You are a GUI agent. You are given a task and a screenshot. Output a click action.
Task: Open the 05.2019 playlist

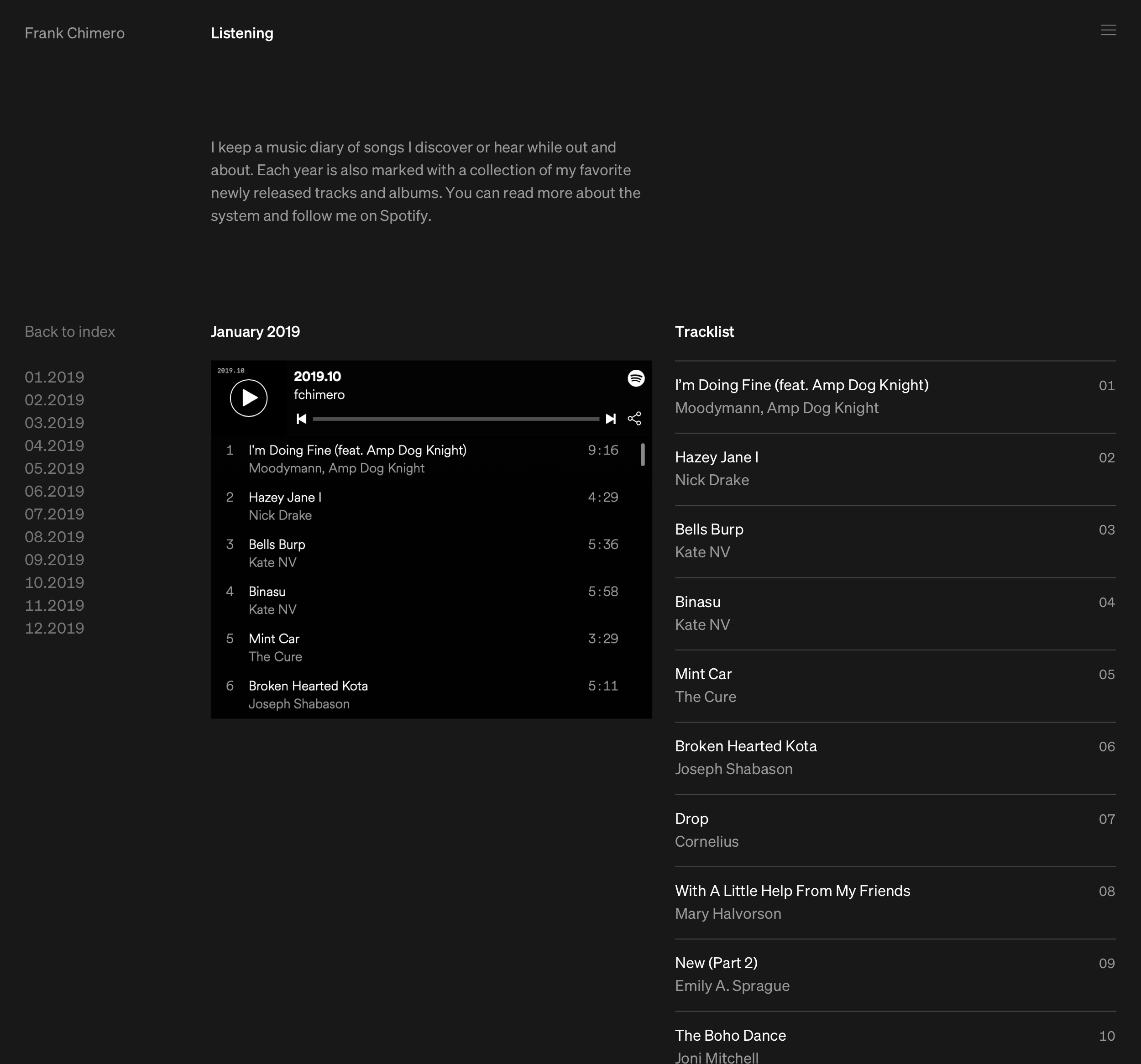click(54, 468)
